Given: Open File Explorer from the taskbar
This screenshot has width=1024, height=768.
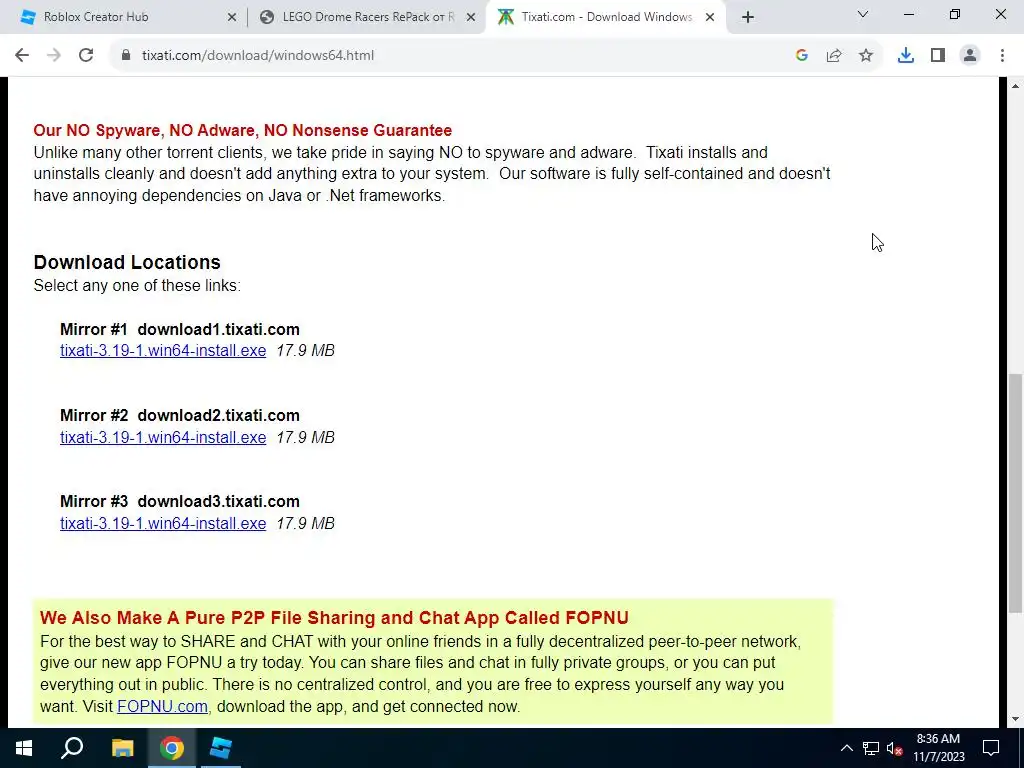Looking at the screenshot, I should (x=122, y=748).
